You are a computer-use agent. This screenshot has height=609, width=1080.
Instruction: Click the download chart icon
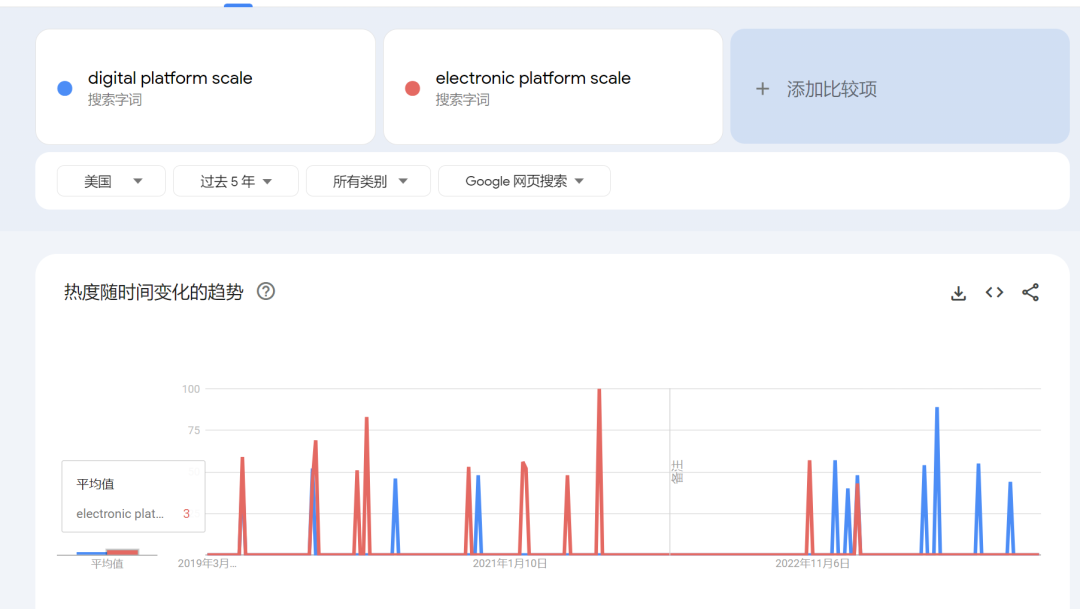click(x=958, y=292)
